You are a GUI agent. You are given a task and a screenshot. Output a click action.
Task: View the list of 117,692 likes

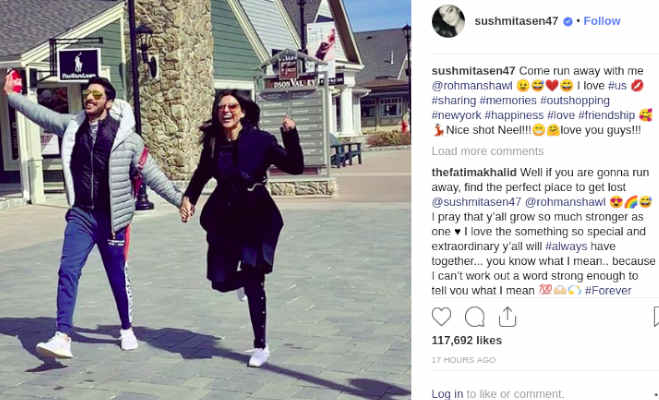point(467,340)
